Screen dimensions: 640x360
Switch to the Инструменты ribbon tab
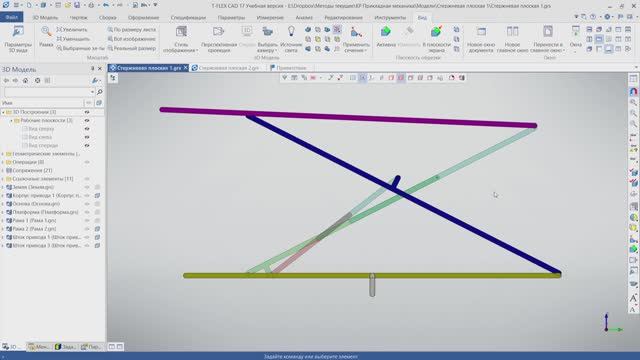[390, 18]
